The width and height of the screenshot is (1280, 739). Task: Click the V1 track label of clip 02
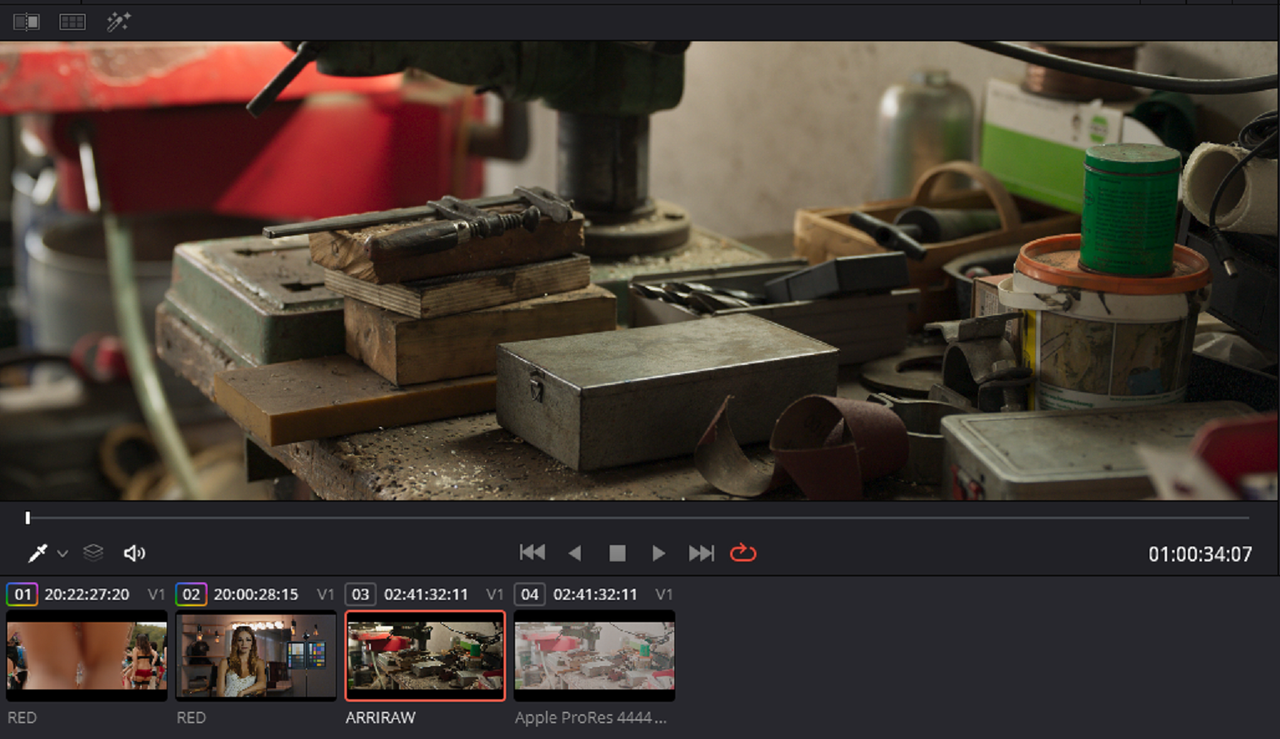tap(326, 594)
